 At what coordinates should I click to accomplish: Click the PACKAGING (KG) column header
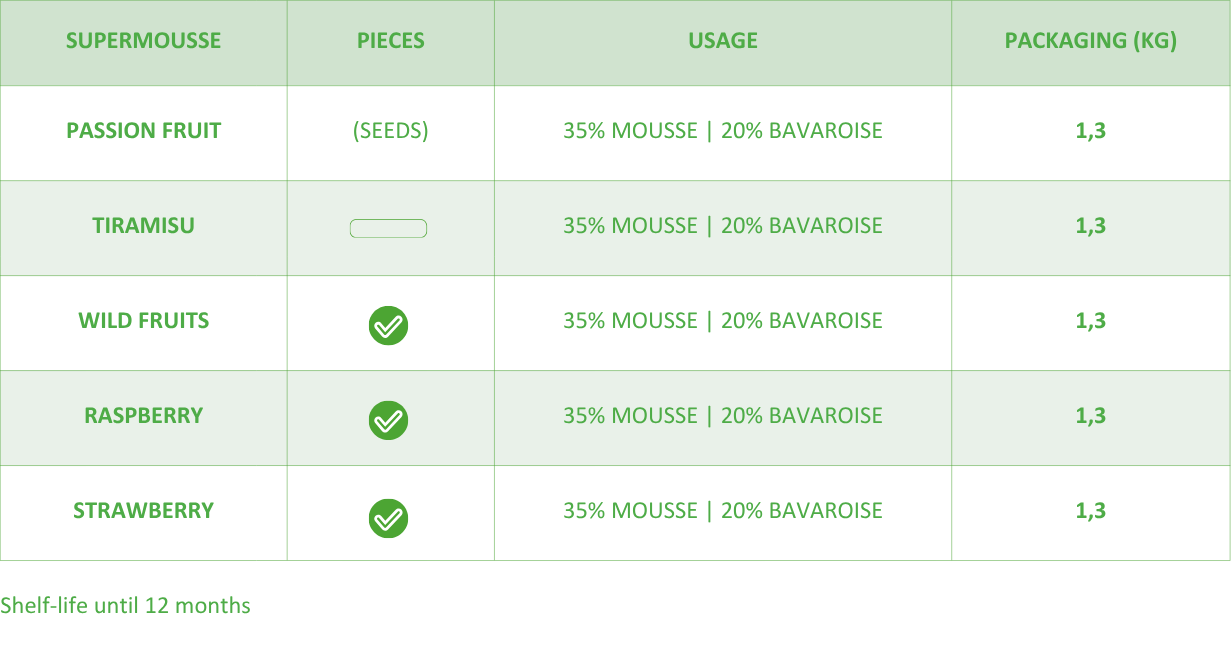click(1090, 41)
